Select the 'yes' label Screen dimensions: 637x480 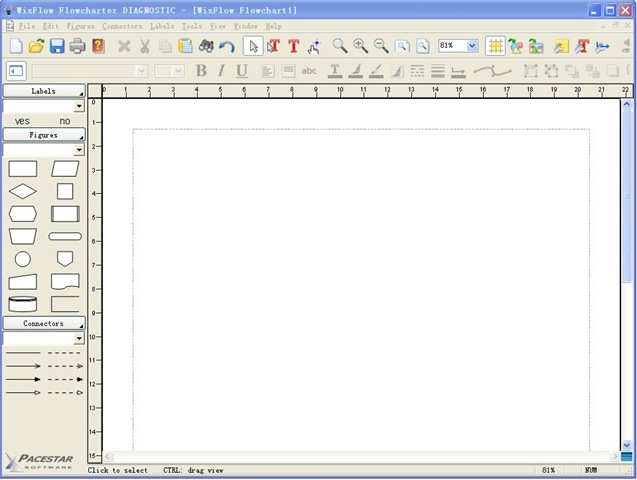pyautogui.click(x=22, y=121)
